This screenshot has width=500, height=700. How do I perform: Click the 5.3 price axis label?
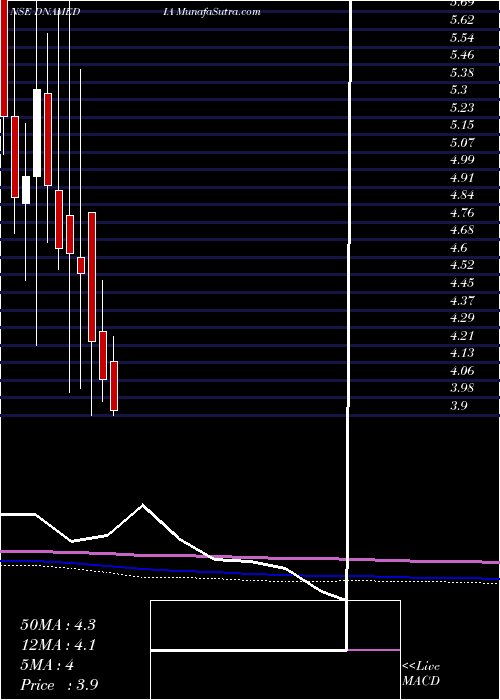point(459,90)
